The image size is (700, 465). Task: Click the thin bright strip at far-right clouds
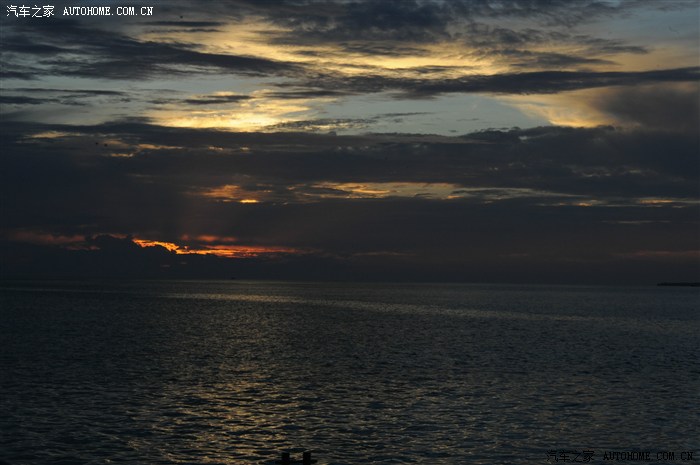[x=665, y=202]
